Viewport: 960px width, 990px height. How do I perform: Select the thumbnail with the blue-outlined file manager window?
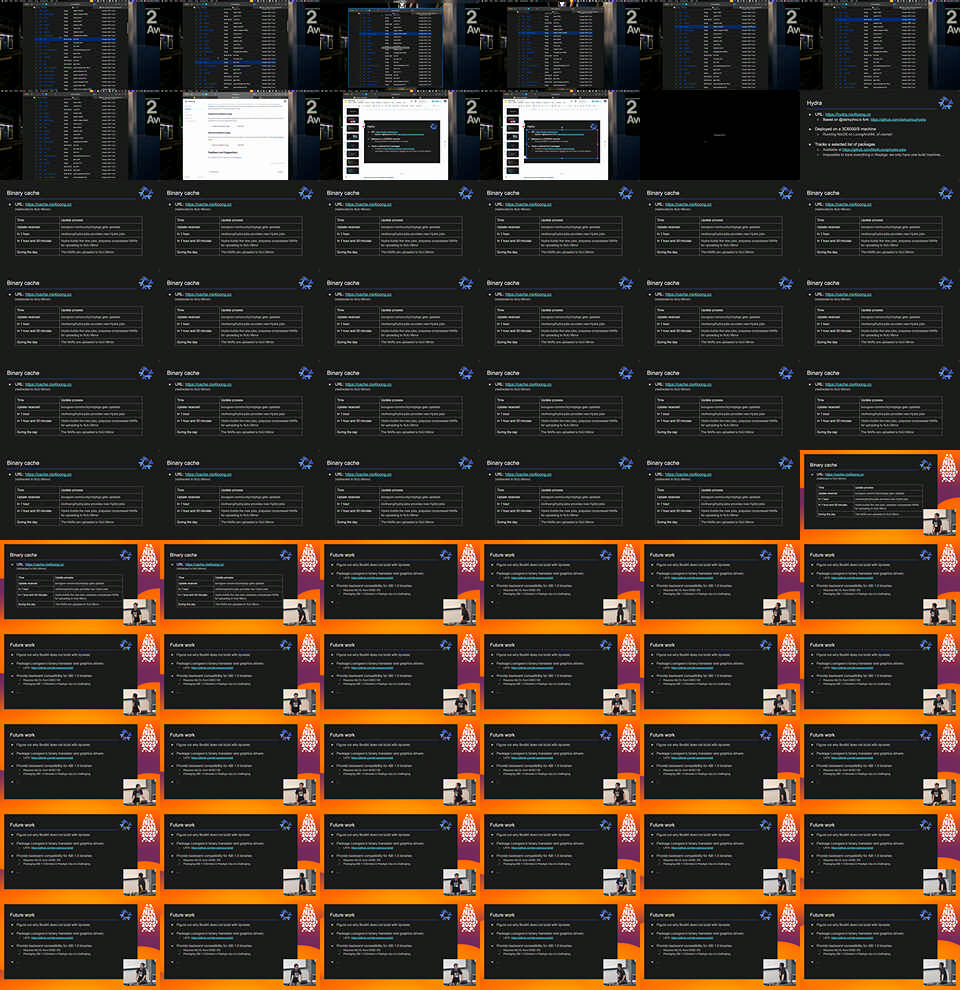[x=400, y=45]
